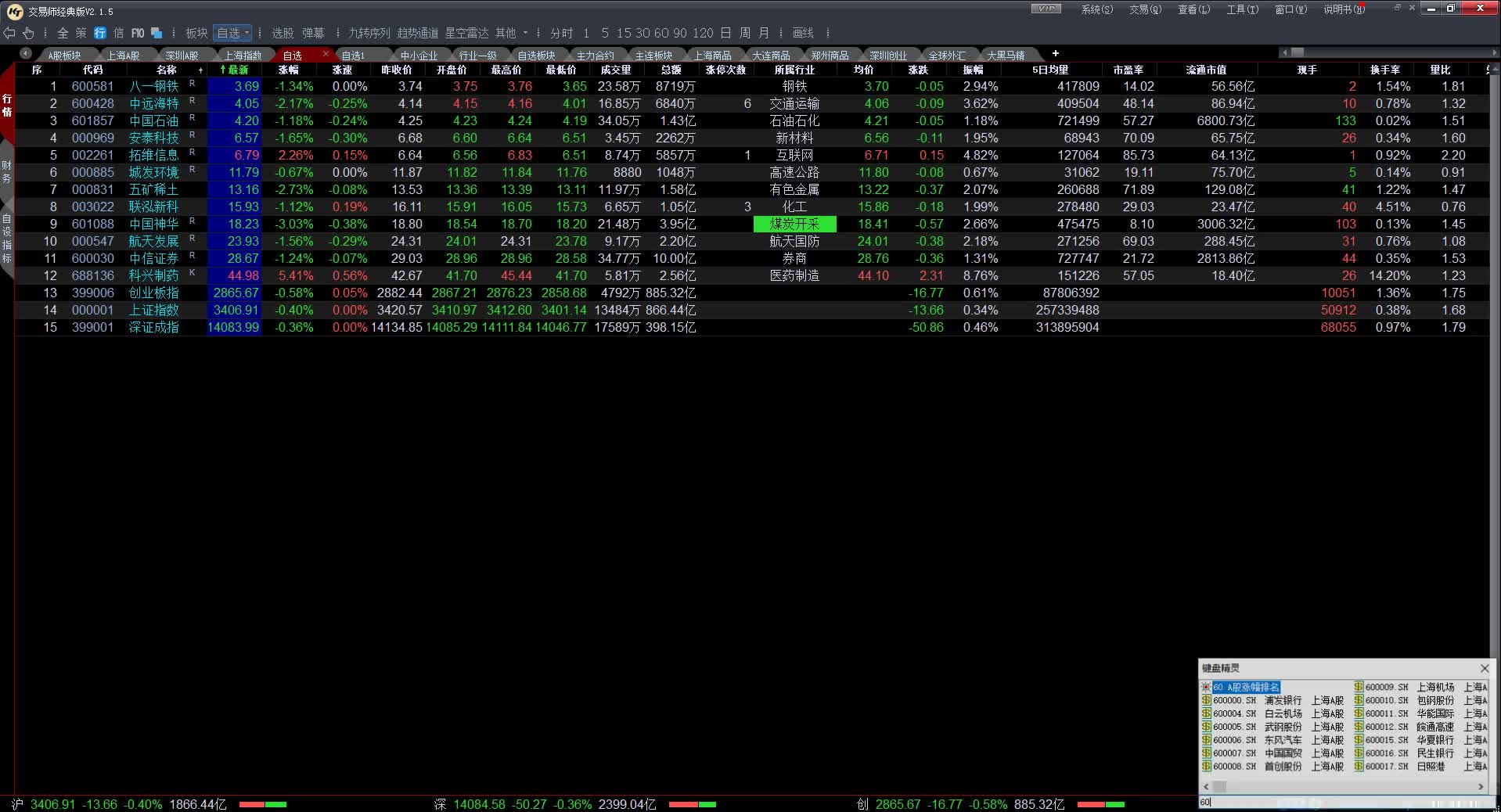Switch to the A股板块 tab

(x=64, y=56)
